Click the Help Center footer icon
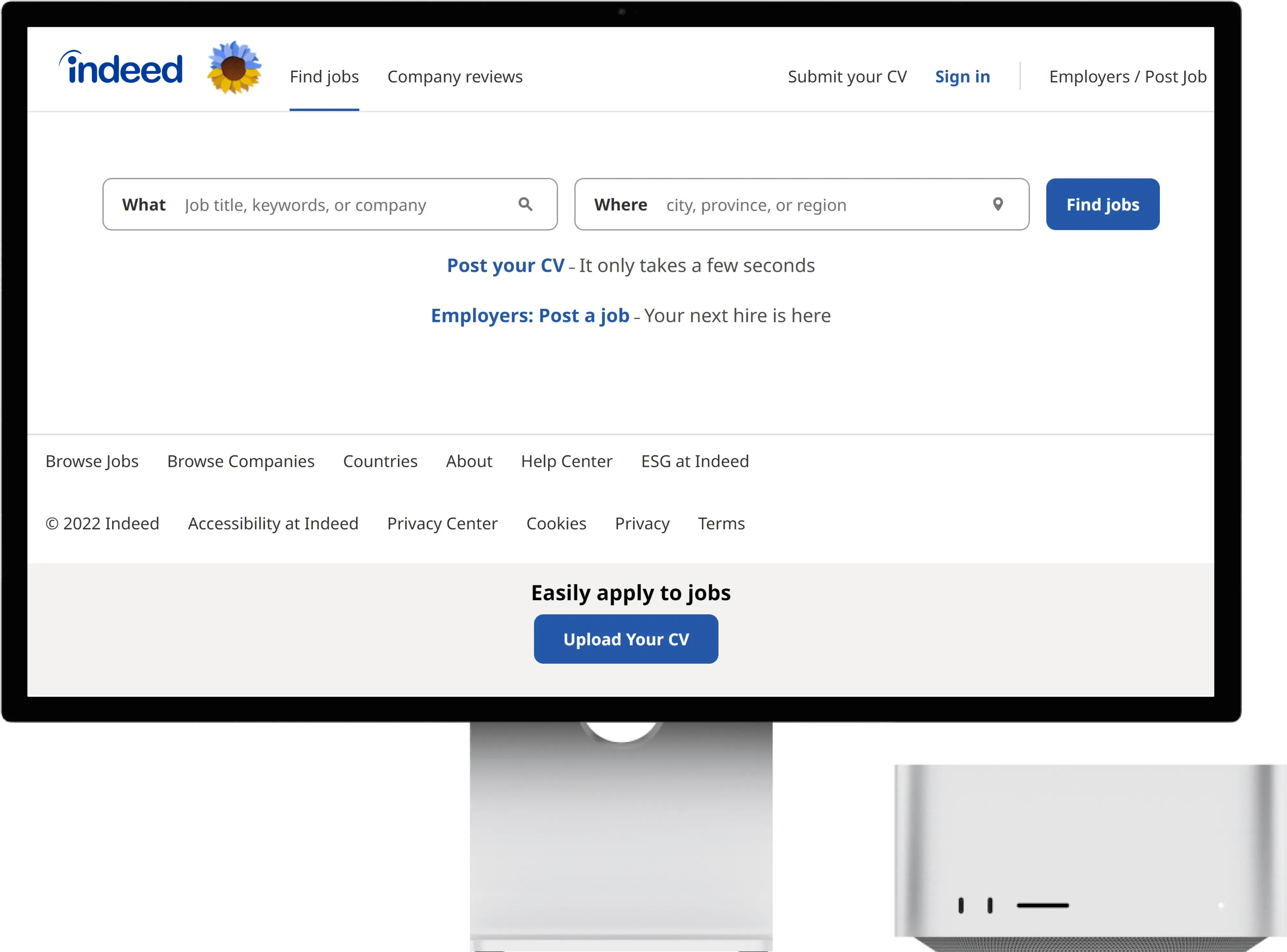This screenshot has height=952, width=1287. pos(566,461)
